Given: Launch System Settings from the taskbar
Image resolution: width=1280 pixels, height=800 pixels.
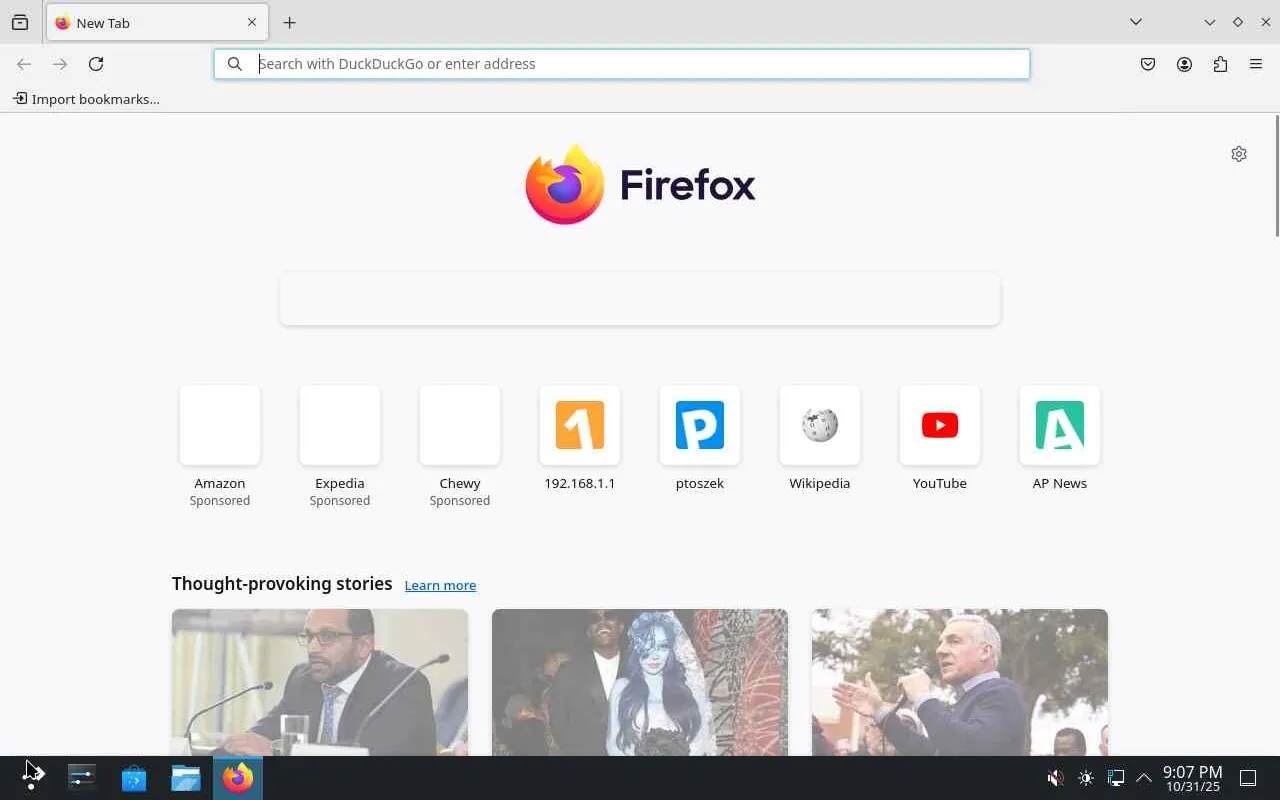Looking at the screenshot, I should pyautogui.click(x=82, y=777).
